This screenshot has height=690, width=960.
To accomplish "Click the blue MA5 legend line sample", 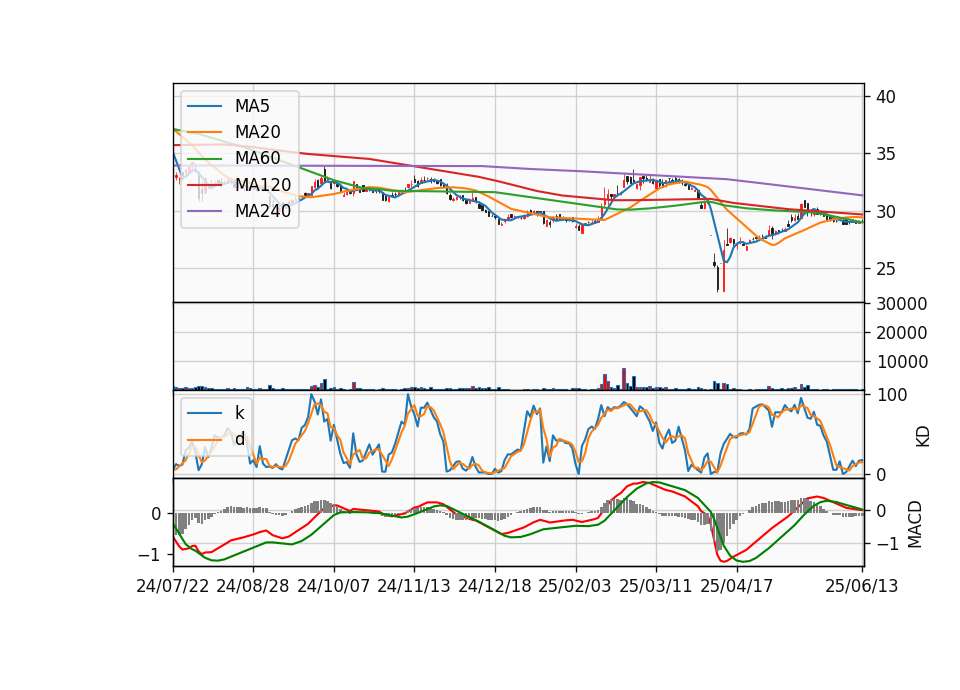I will (204, 106).
